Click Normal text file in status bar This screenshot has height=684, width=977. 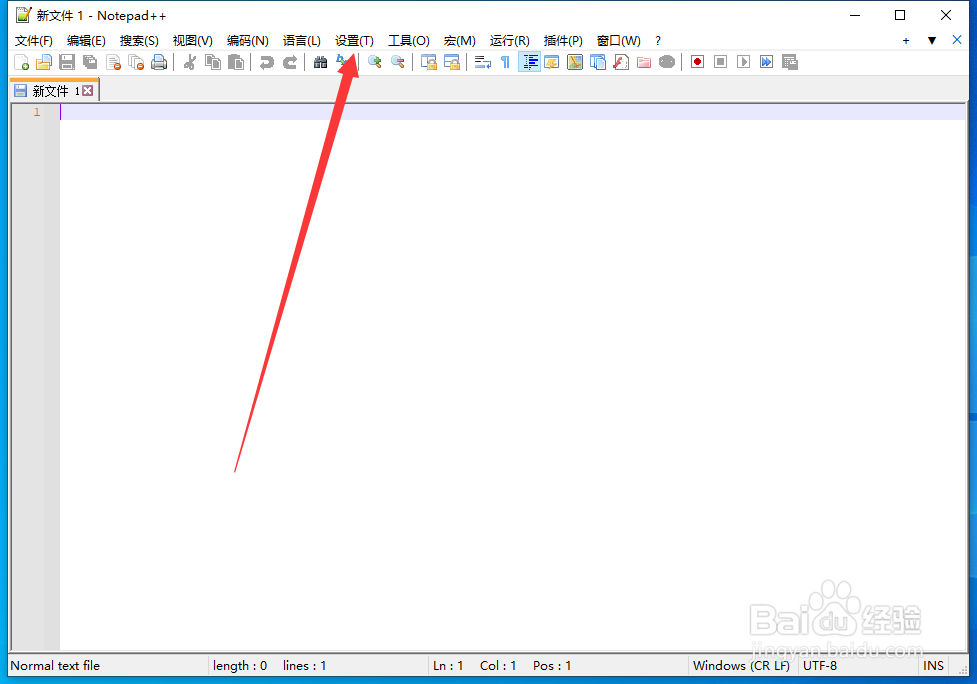tap(55, 665)
